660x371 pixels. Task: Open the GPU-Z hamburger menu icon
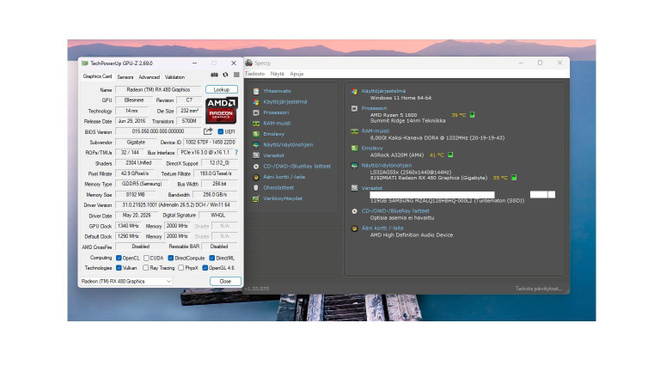pos(237,75)
